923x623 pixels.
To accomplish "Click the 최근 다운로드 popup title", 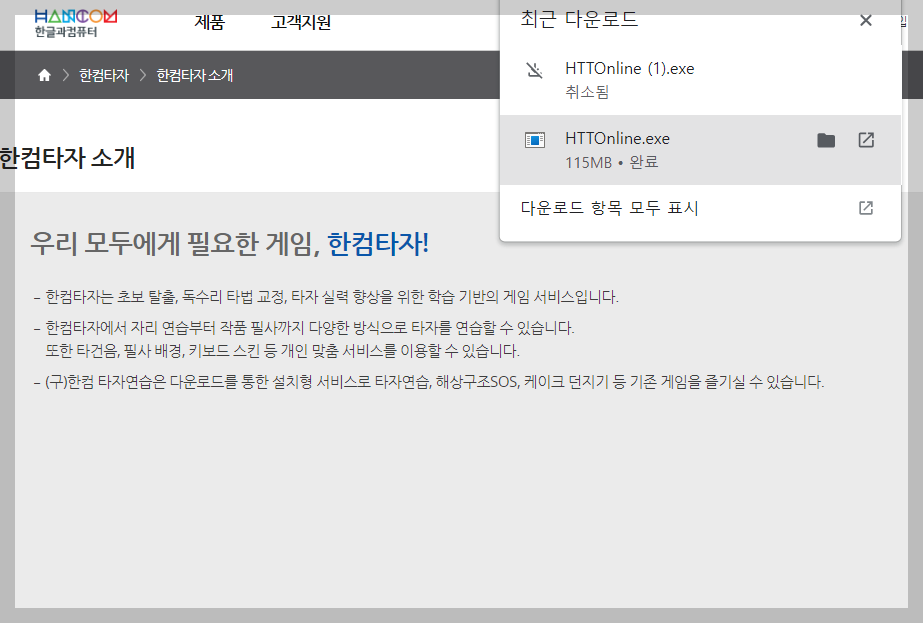I will coord(579,19).
